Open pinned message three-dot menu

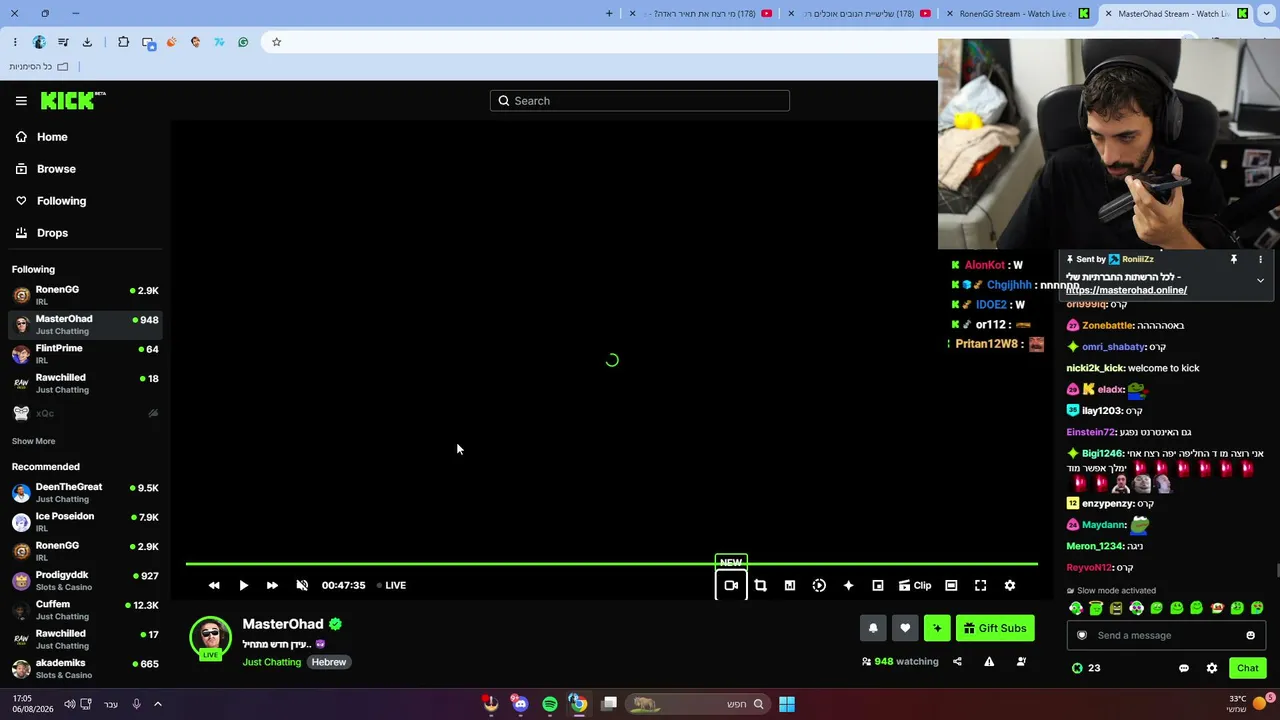(1260, 259)
